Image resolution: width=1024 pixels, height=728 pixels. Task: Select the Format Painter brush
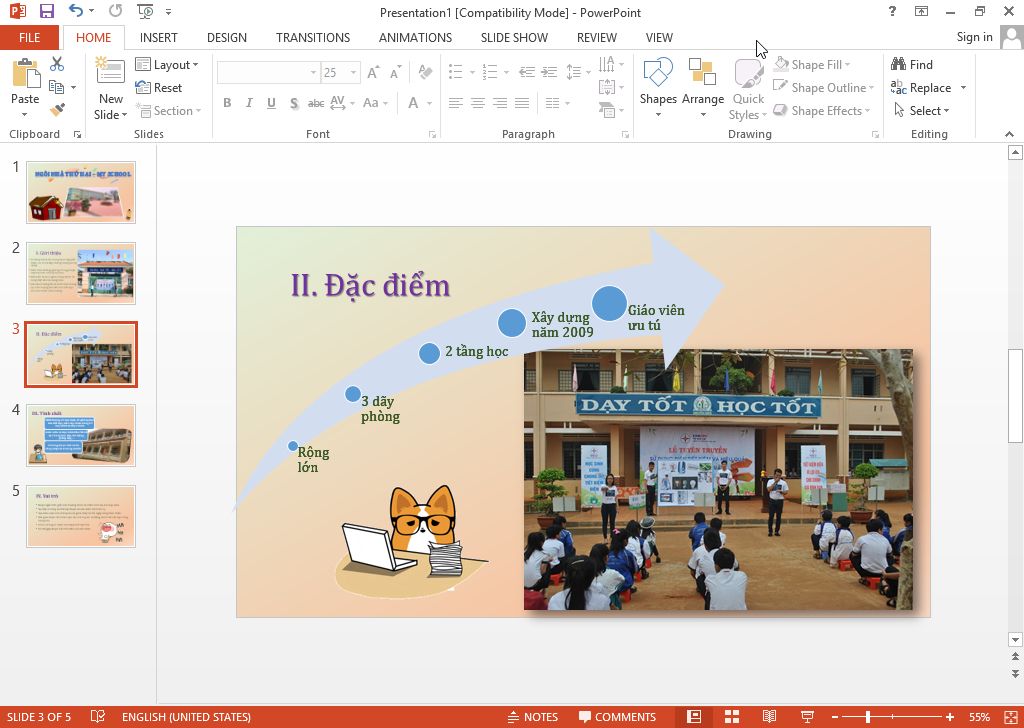pos(57,110)
